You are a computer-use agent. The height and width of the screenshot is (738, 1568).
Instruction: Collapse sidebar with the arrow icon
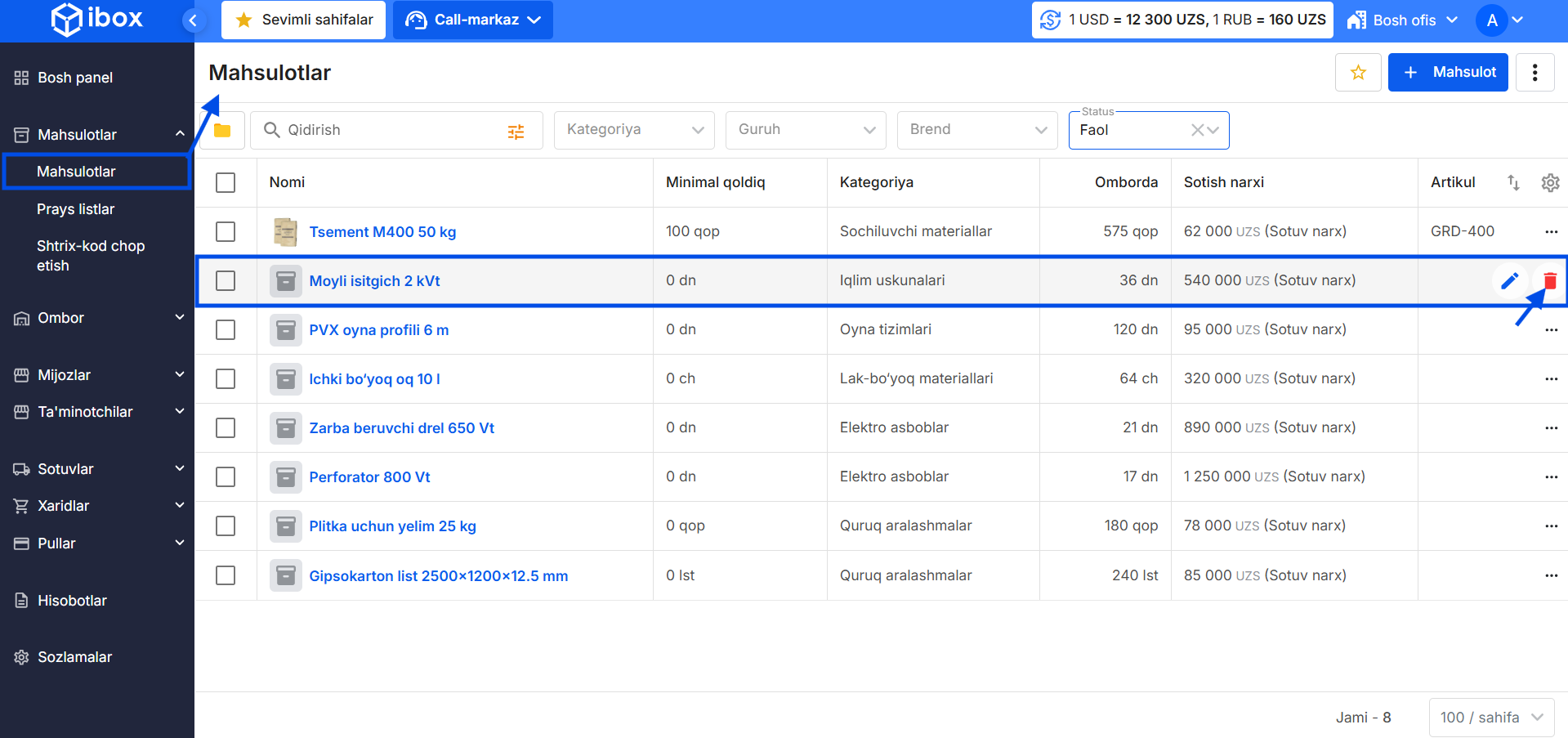pos(193,20)
